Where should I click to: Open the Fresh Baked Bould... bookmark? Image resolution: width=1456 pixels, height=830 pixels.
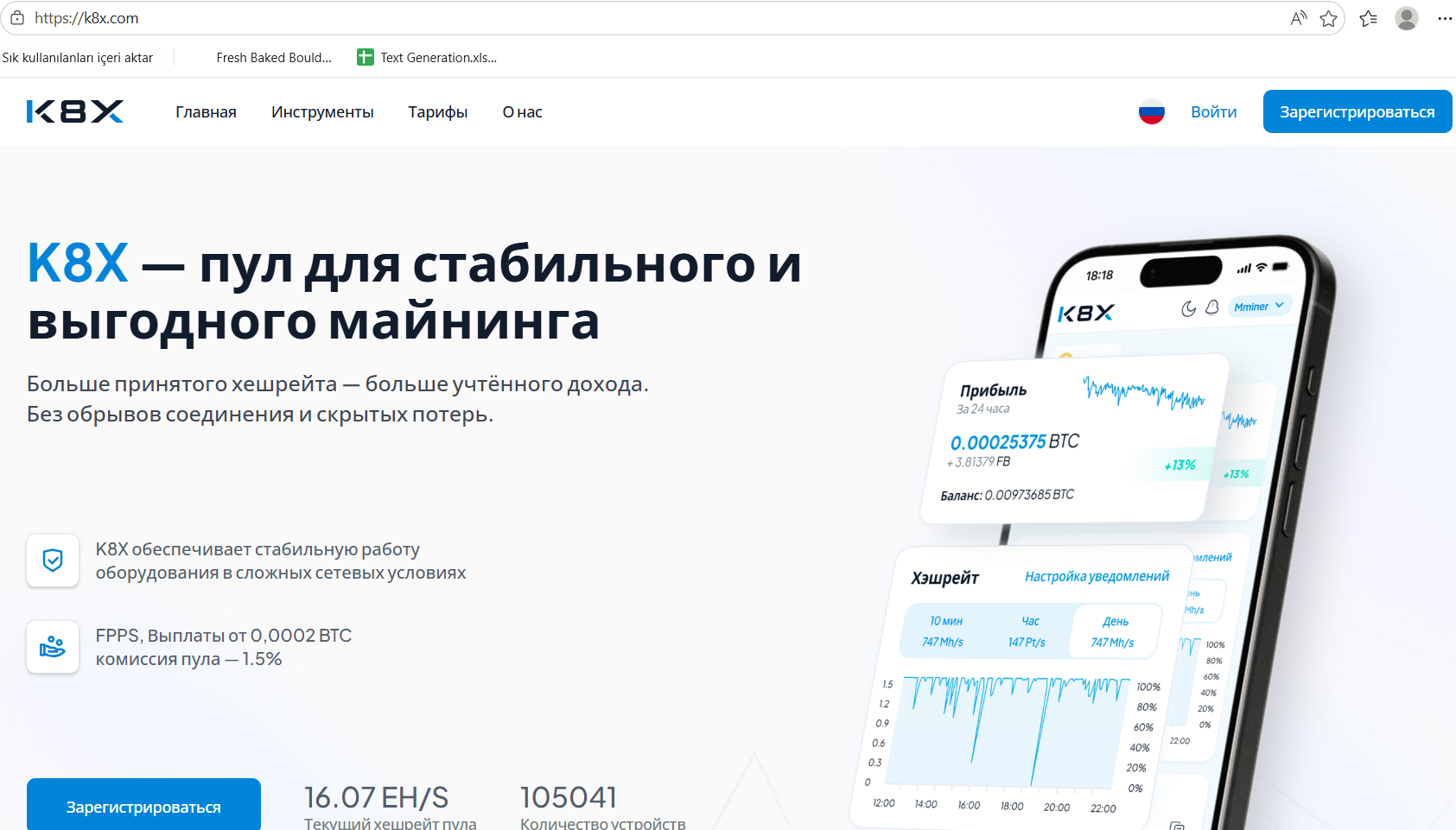pyautogui.click(x=274, y=57)
